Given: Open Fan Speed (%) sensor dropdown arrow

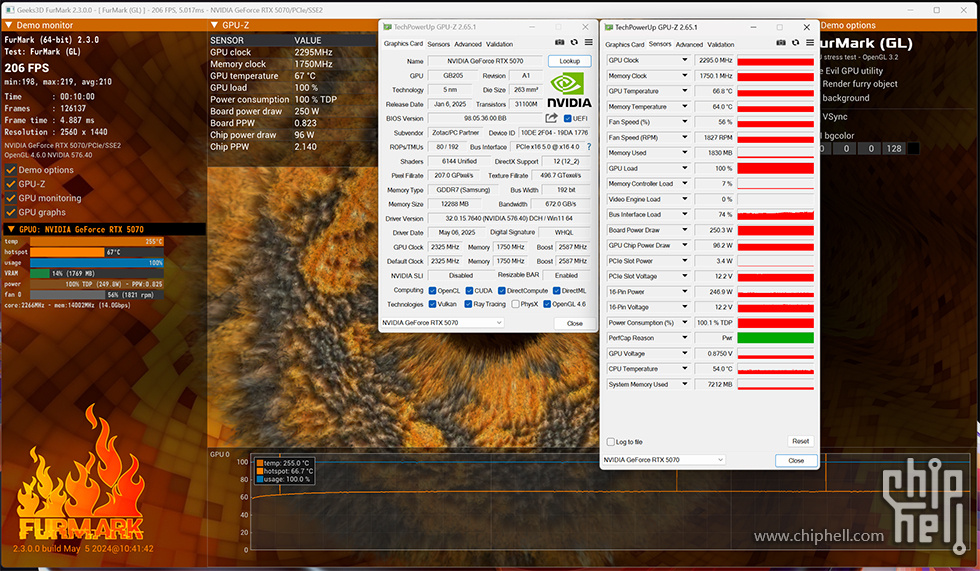Looking at the screenshot, I should click(684, 122).
